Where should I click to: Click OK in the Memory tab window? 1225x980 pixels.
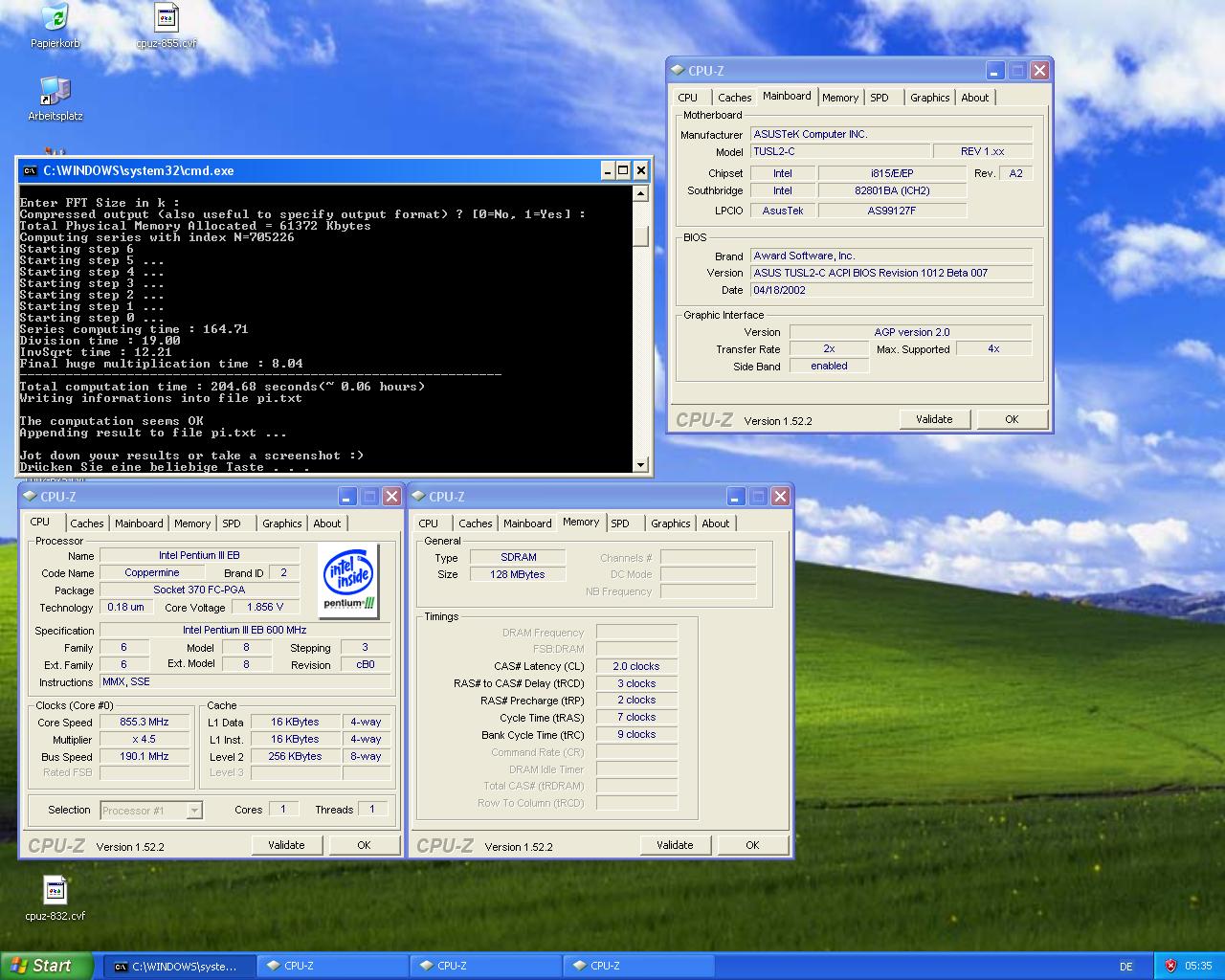coord(752,845)
